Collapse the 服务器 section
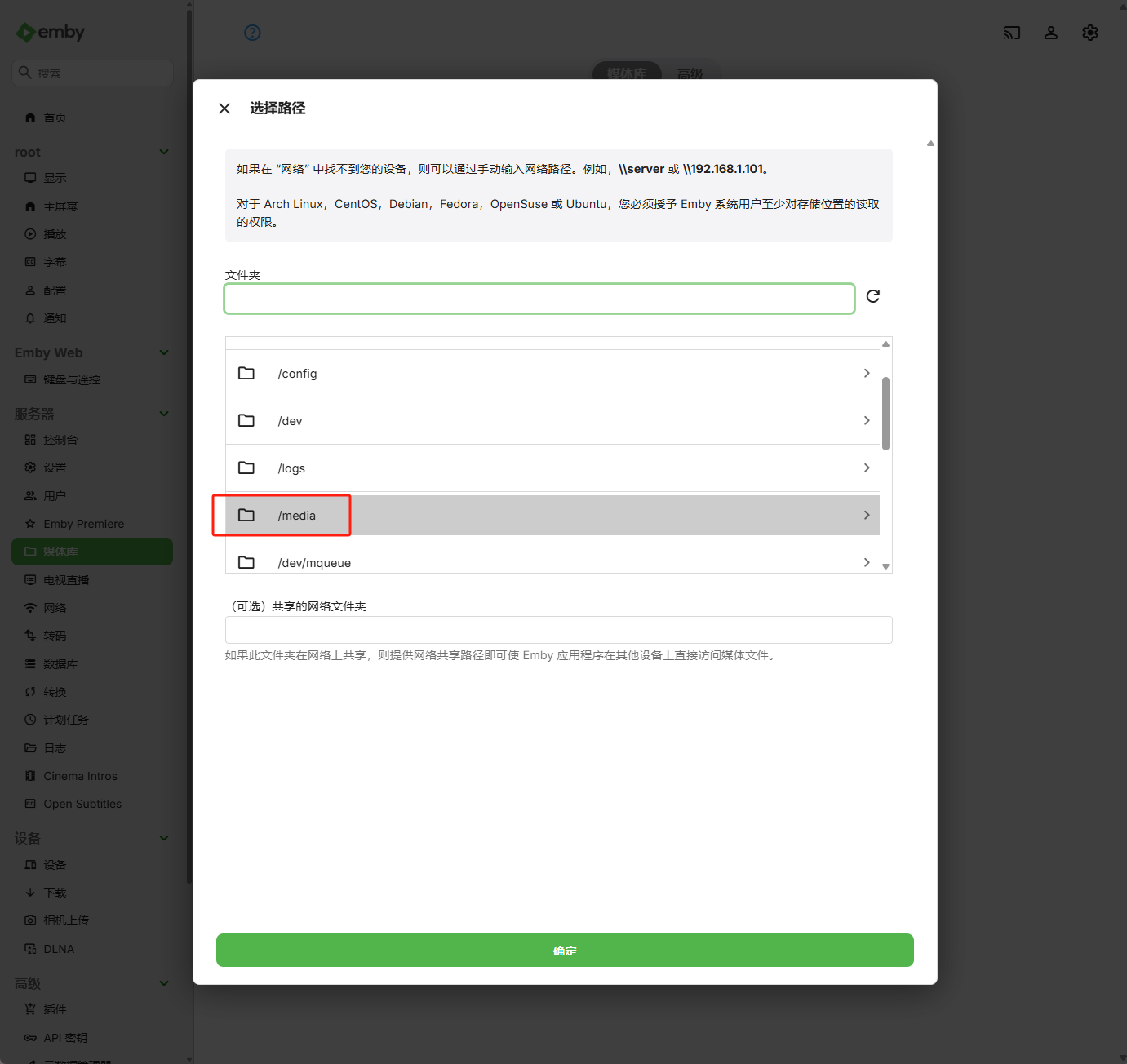 click(x=163, y=414)
